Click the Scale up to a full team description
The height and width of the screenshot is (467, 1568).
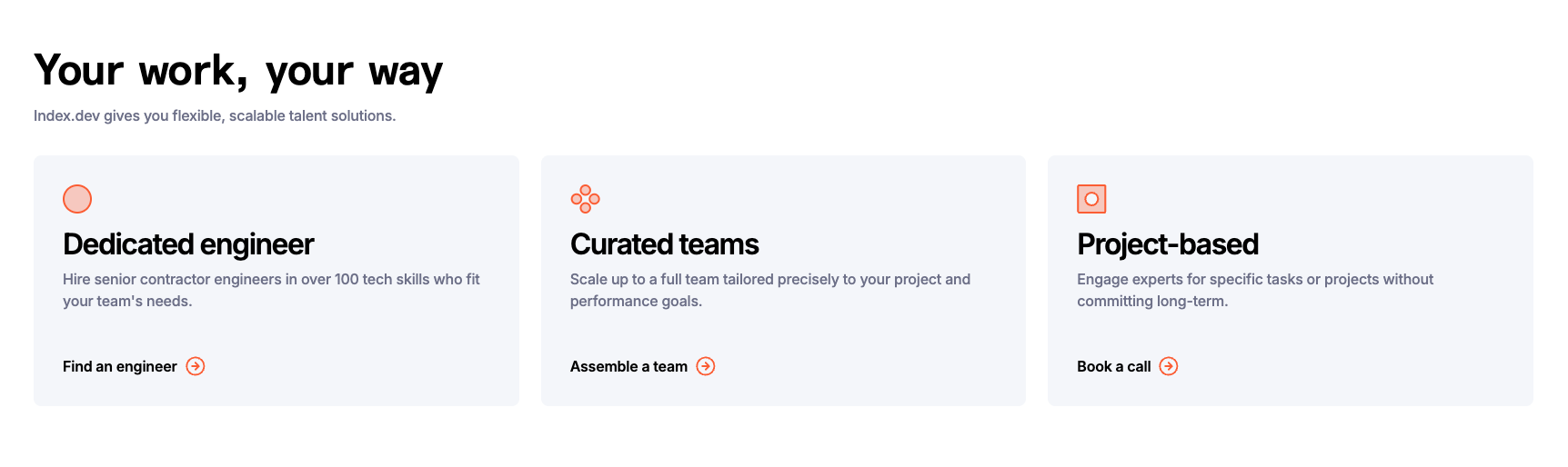click(769, 290)
